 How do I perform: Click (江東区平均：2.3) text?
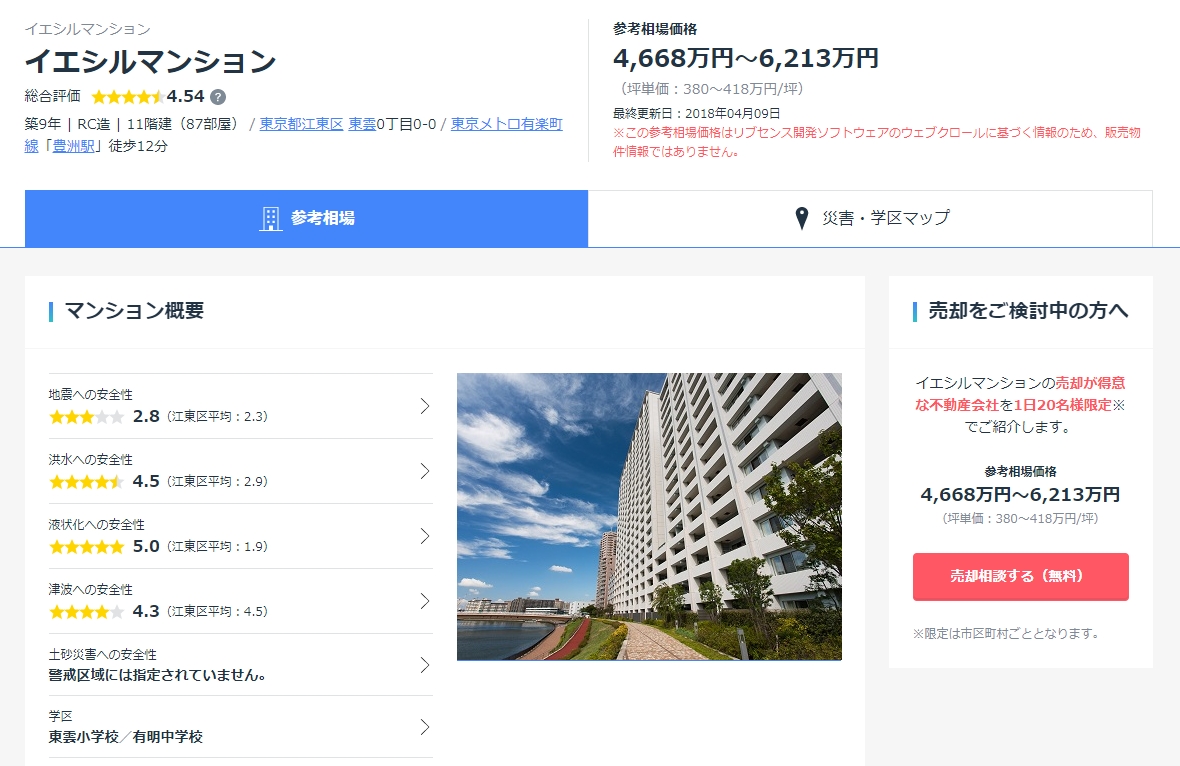click(x=217, y=417)
